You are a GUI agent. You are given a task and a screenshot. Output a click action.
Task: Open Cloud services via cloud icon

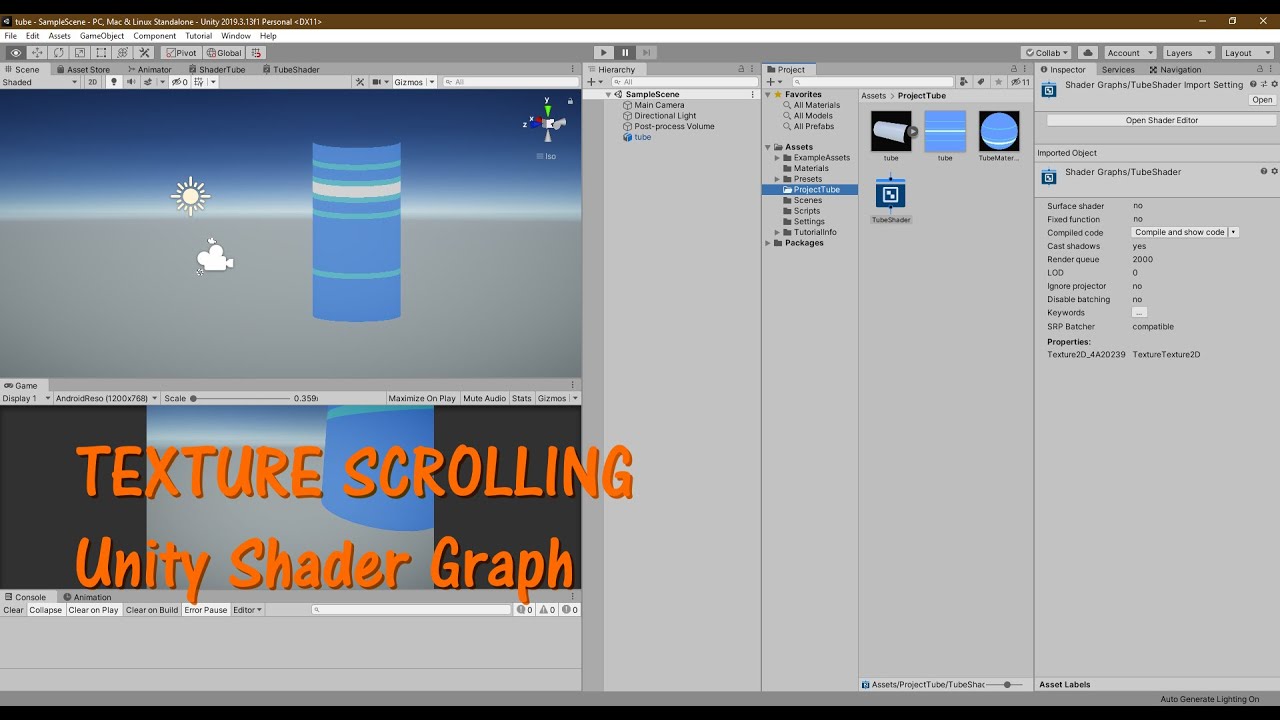pos(1088,53)
